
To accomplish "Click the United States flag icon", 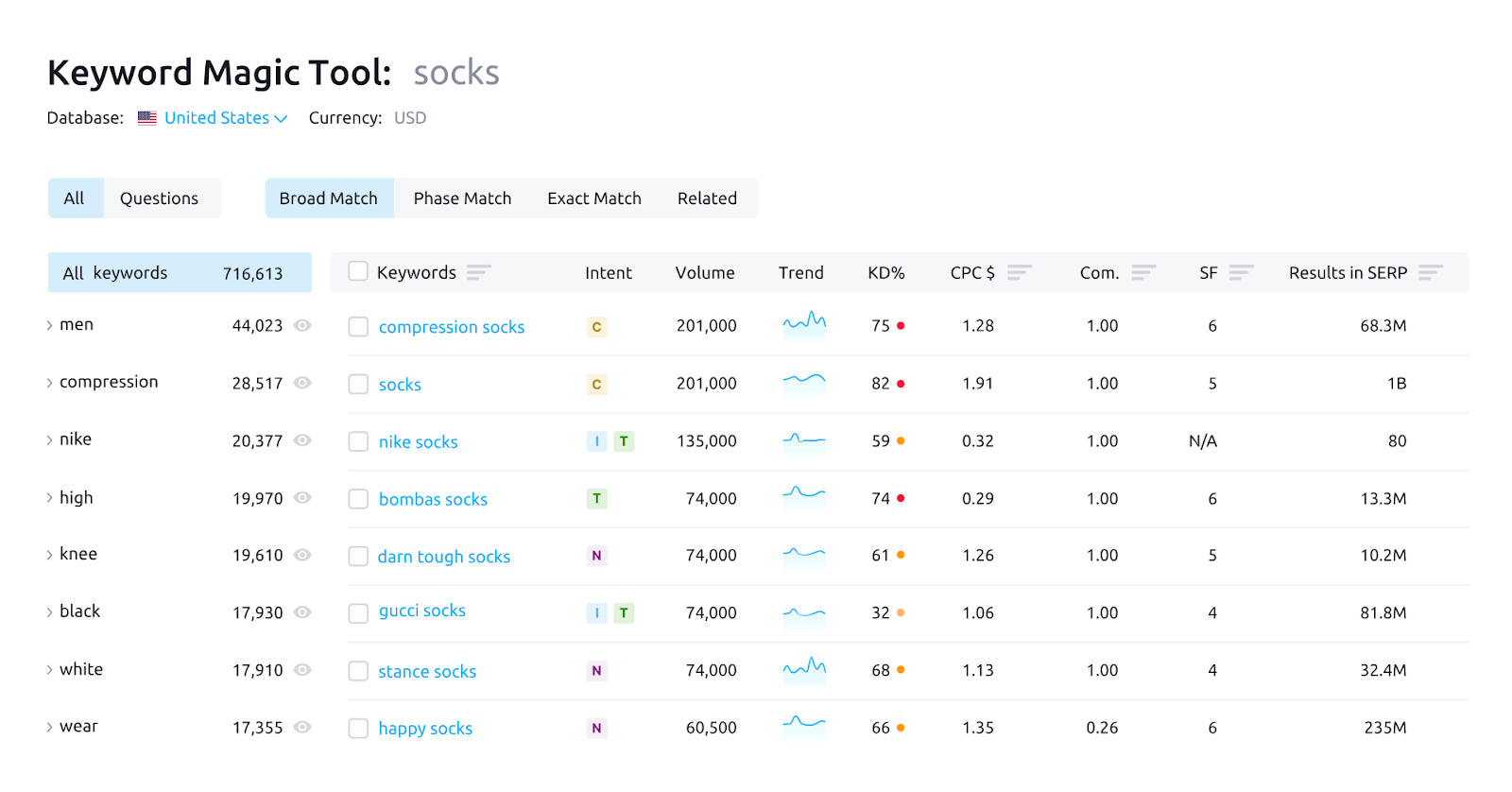I will (147, 118).
